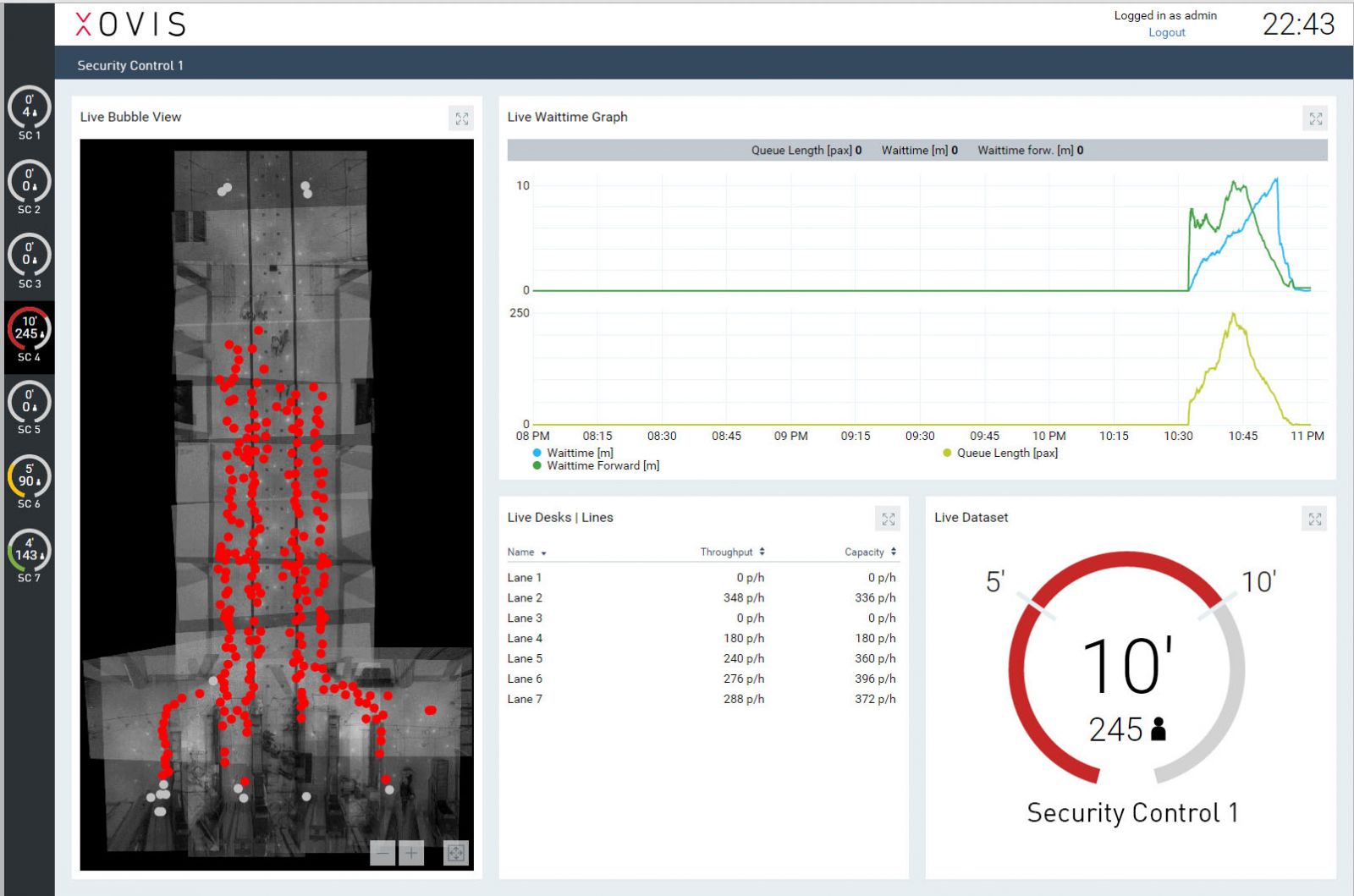Toggle the Waittime [m] legend series

coord(579,453)
